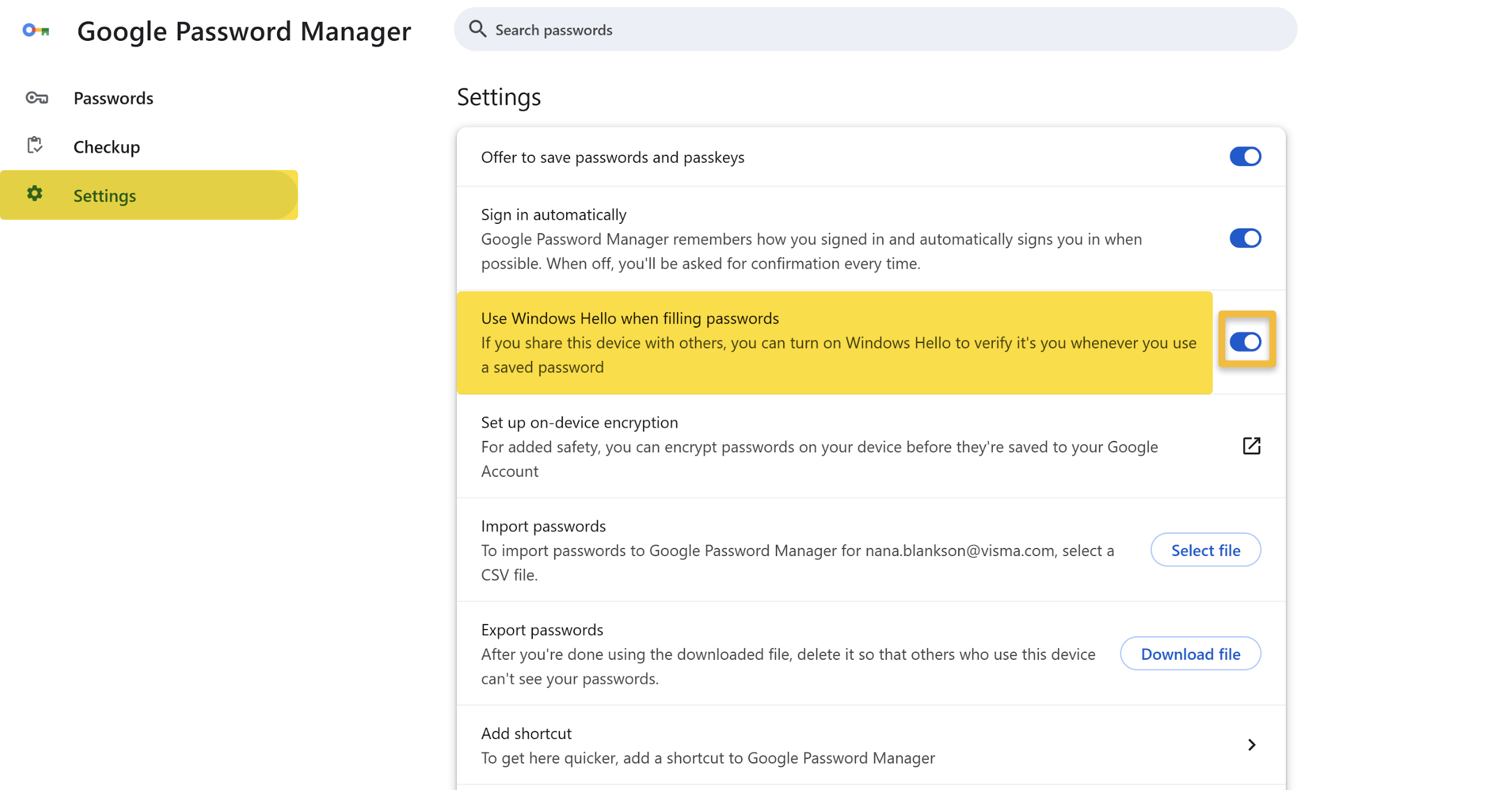This screenshot has height=790, width=1512.
Task: Click the Export passwords section heading
Action: [542, 629]
